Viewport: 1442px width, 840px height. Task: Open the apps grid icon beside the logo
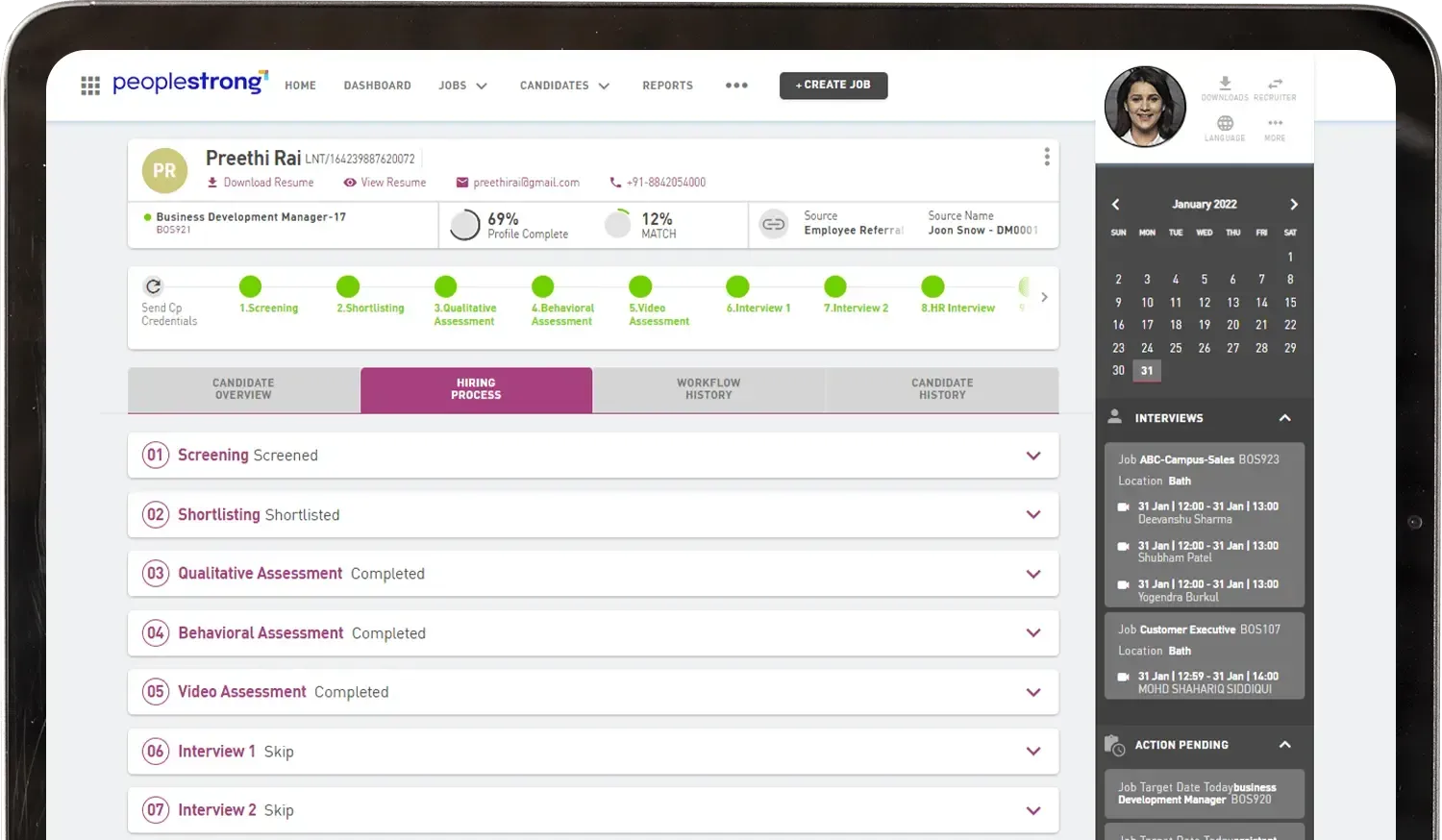point(90,85)
